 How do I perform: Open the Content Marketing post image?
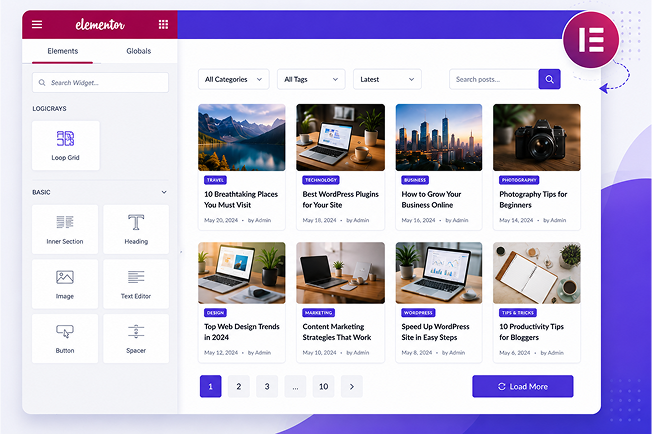pos(341,273)
